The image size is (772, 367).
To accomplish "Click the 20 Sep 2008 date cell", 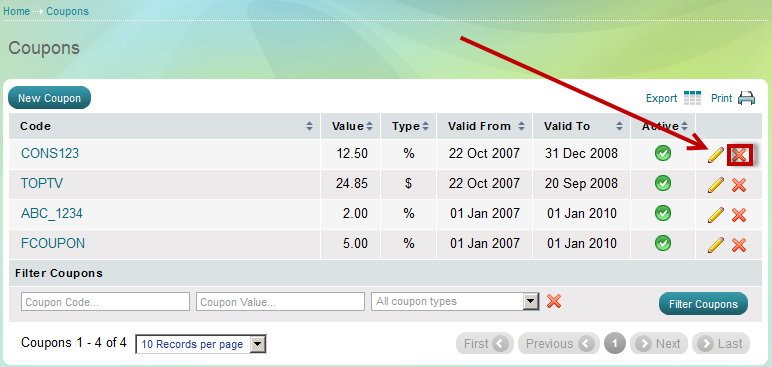I will [x=581, y=184].
